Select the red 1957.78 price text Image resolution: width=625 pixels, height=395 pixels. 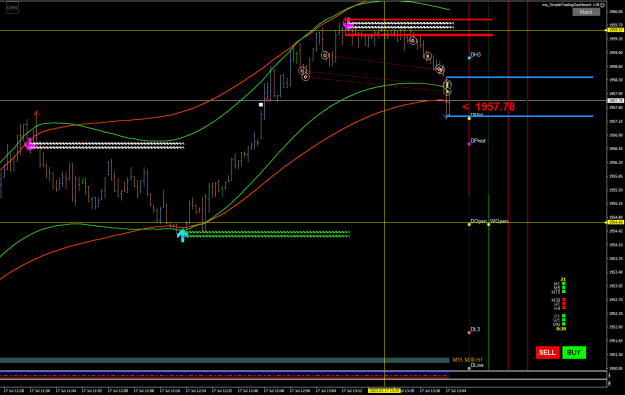[495, 107]
